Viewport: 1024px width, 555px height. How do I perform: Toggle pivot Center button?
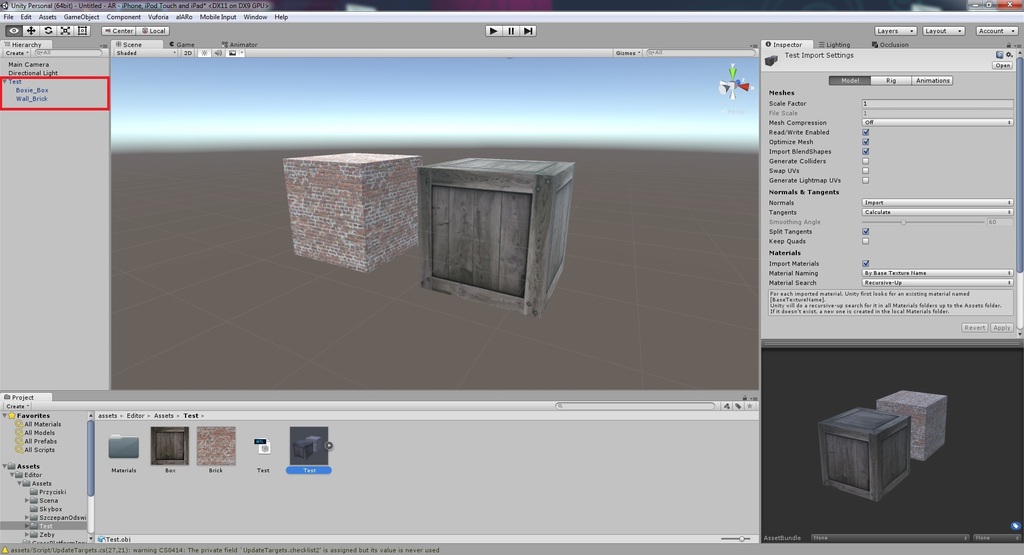(x=119, y=31)
